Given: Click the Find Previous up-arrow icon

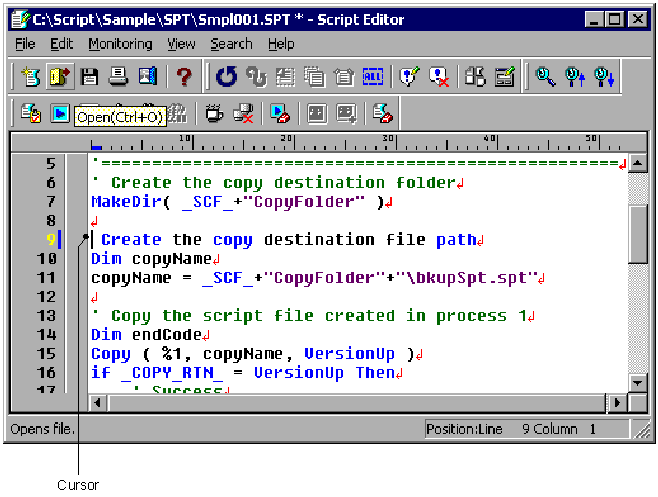Looking at the screenshot, I should coord(575,77).
